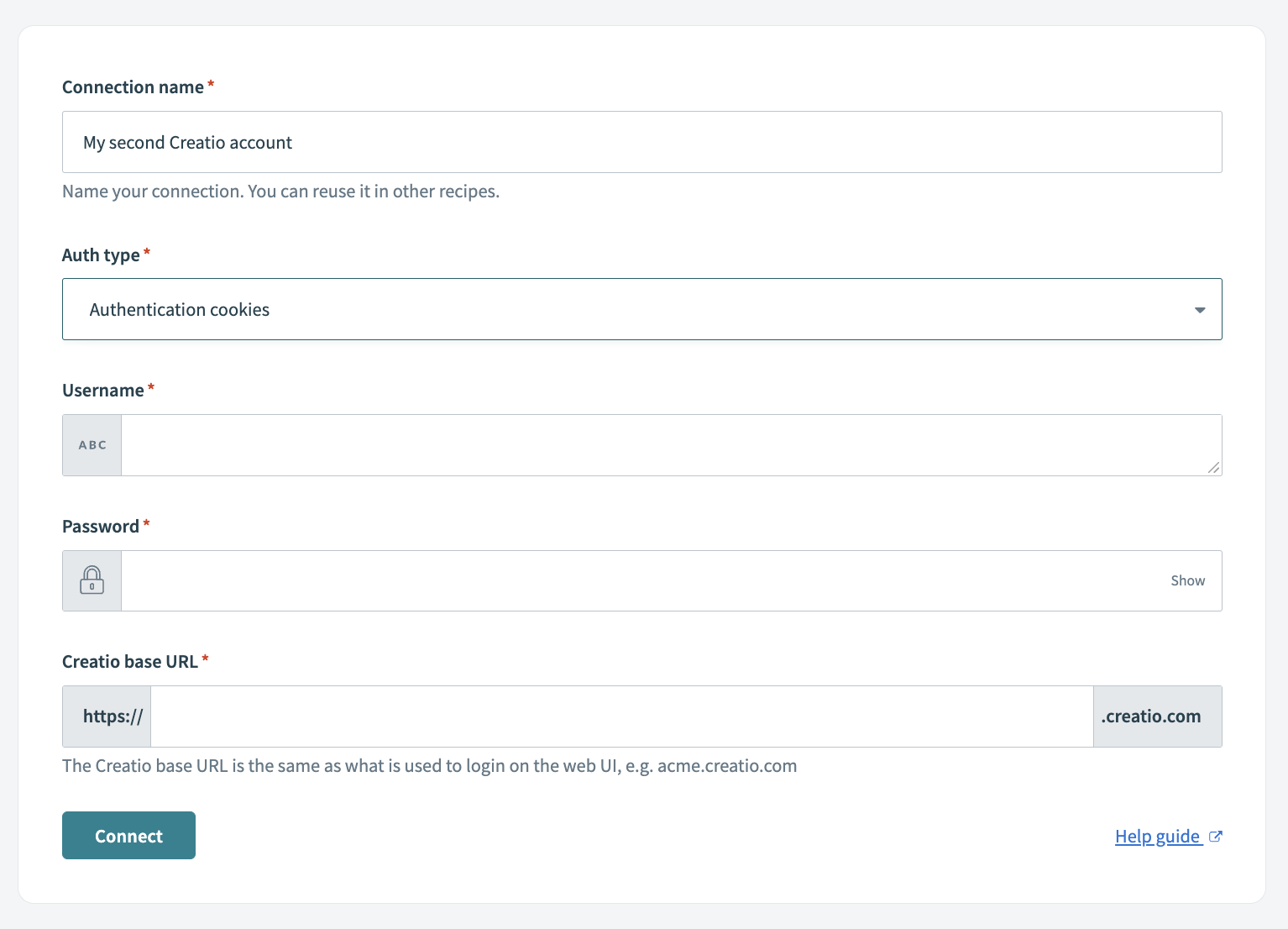Click the https:// prefix on the URL field
The height and width of the screenshot is (929, 1288).
tap(106, 716)
